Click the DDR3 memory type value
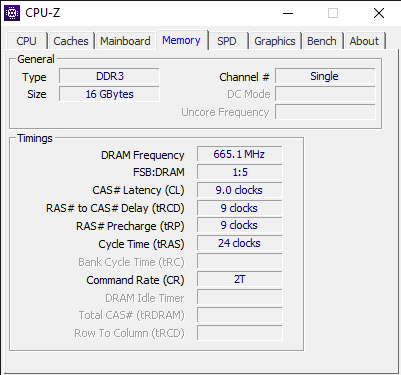This screenshot has width=401, height=375. 109,76
